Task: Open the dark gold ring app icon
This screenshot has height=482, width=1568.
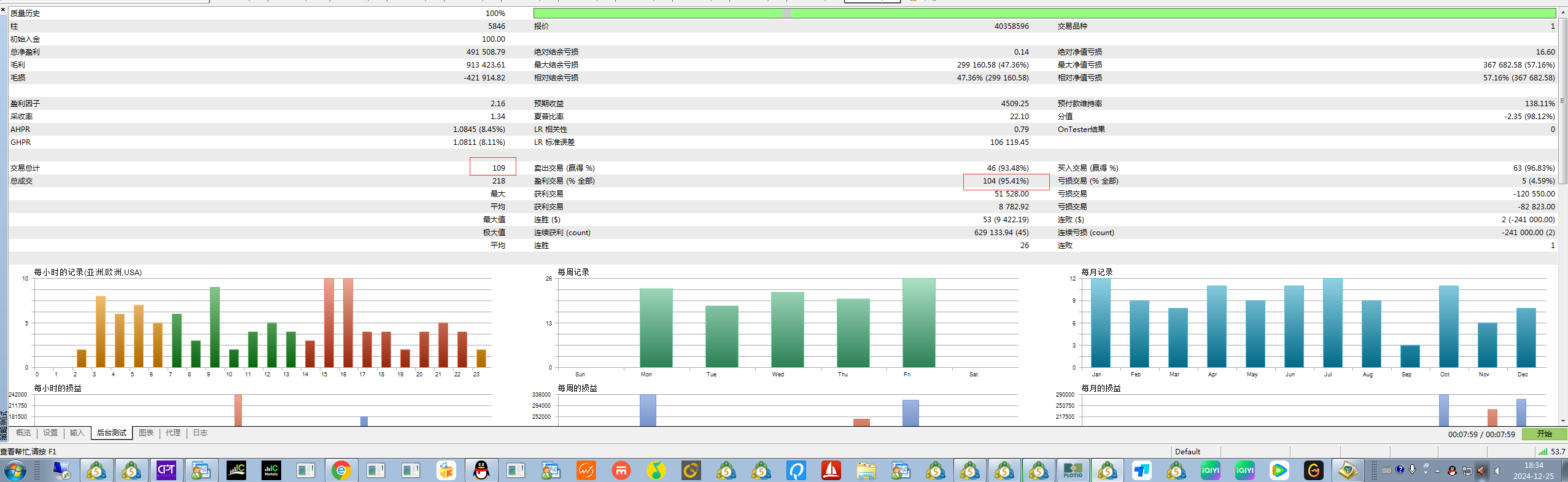Action: pos(691,471)
